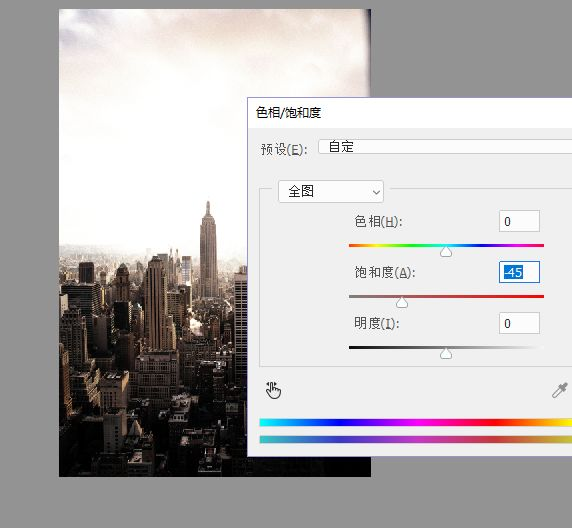Click the upper rainbow color range bar
The height and width of the screenshot is (528, 572).
pos(416,423)
